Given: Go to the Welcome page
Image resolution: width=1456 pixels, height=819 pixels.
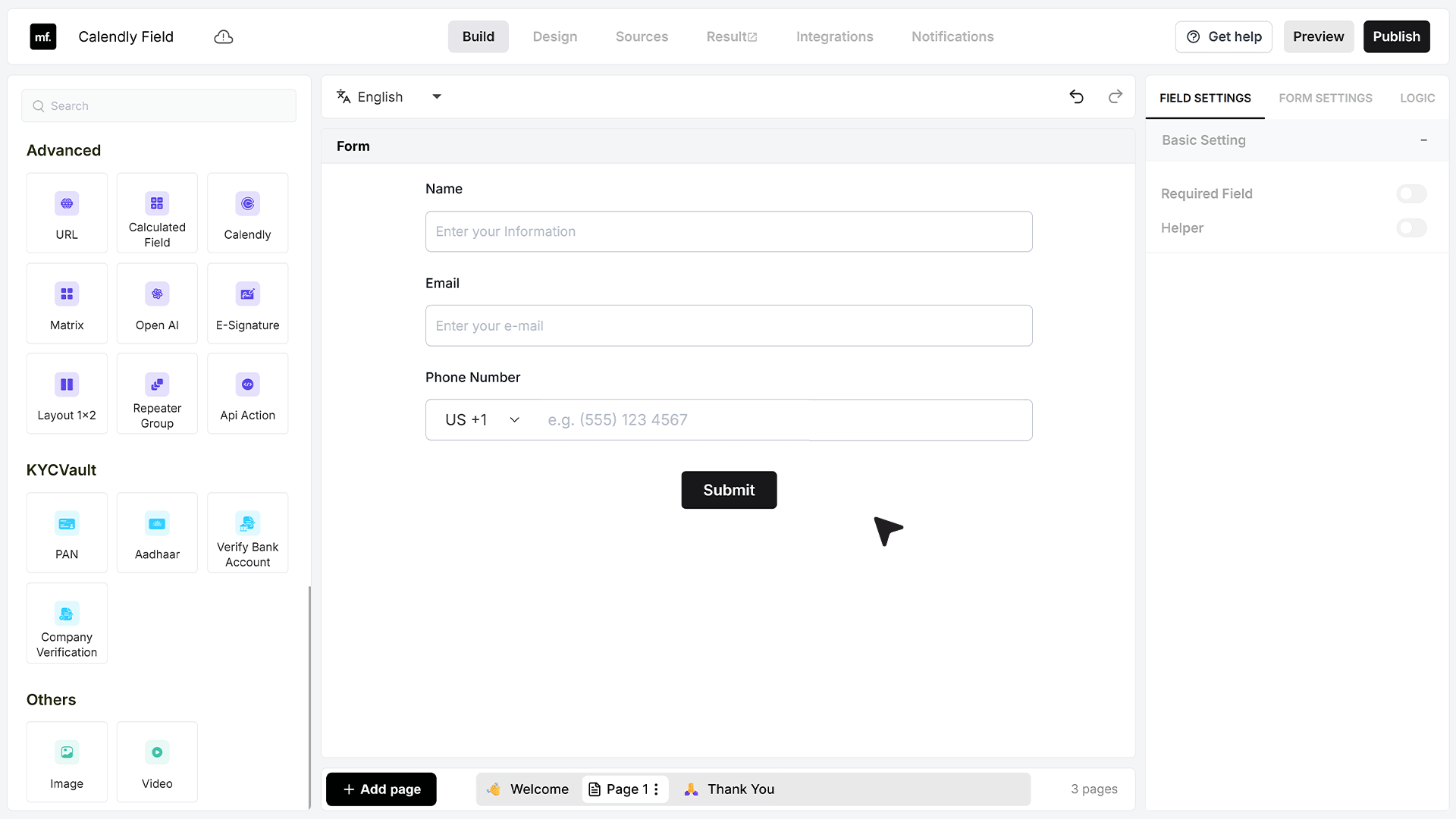Looking at the screenshot, I should point(529,789).
